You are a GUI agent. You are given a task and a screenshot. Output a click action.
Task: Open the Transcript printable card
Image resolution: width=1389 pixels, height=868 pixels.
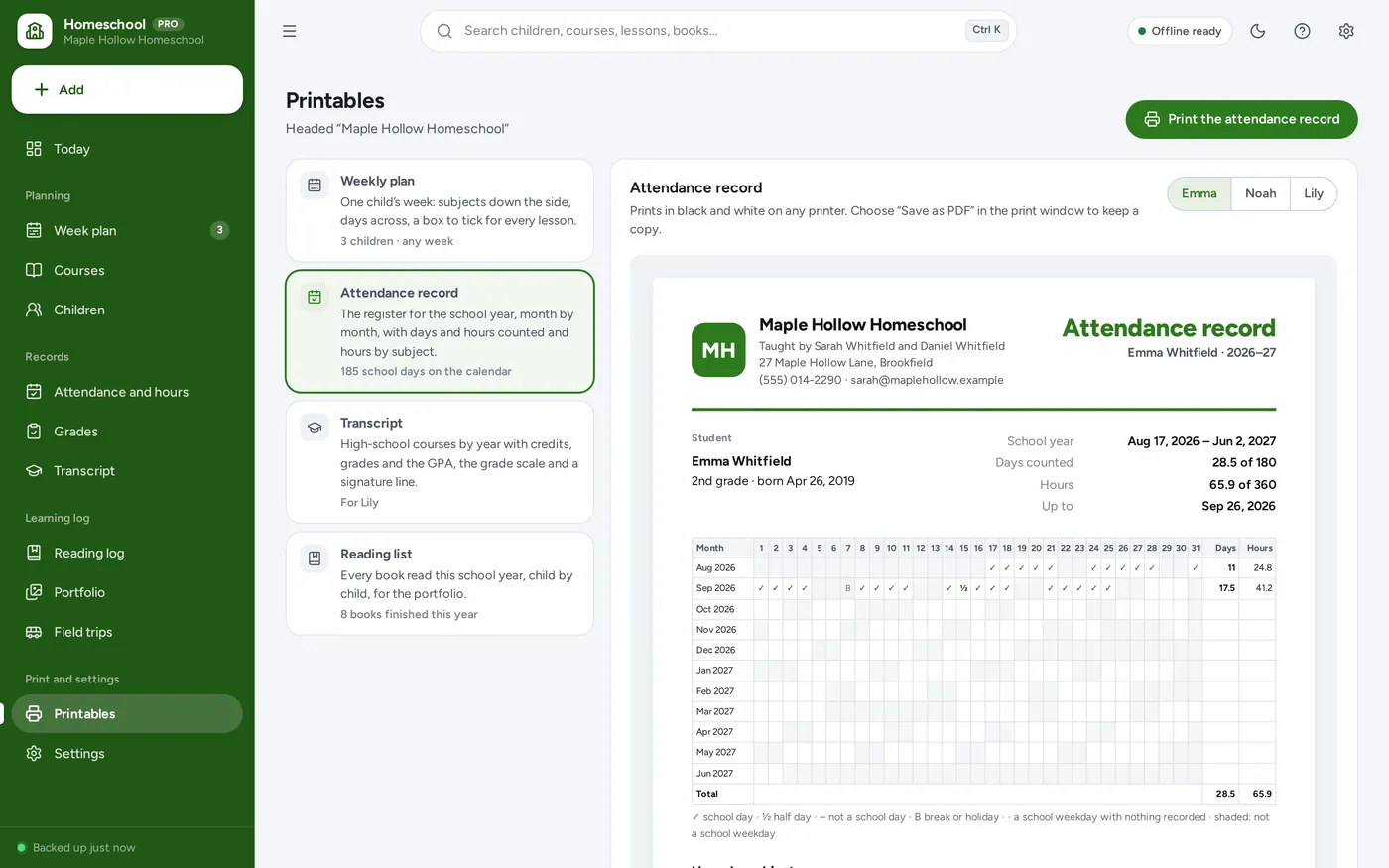click(x=440, y=462)
